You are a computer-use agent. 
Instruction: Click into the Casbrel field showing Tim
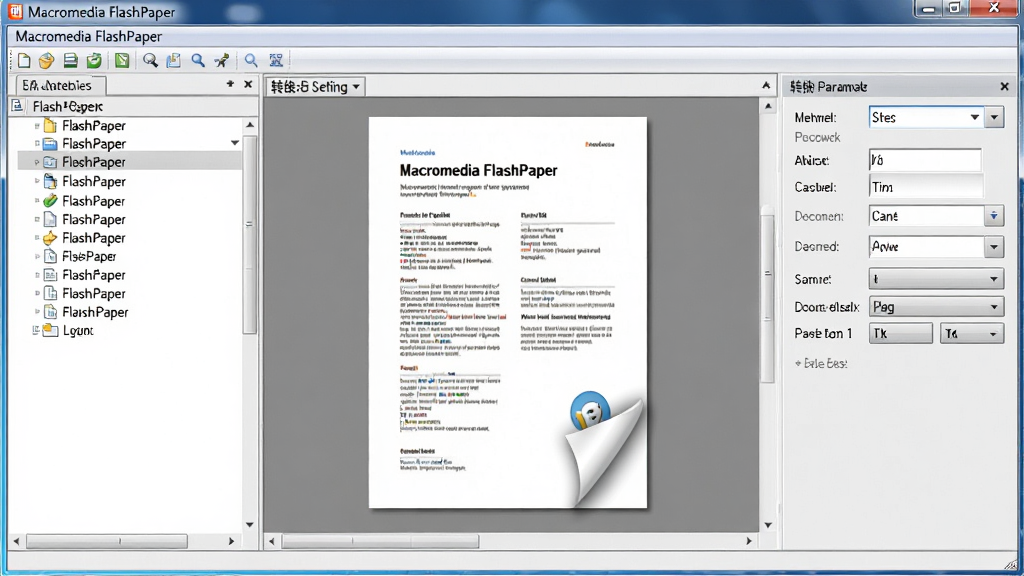coord(925,187)
